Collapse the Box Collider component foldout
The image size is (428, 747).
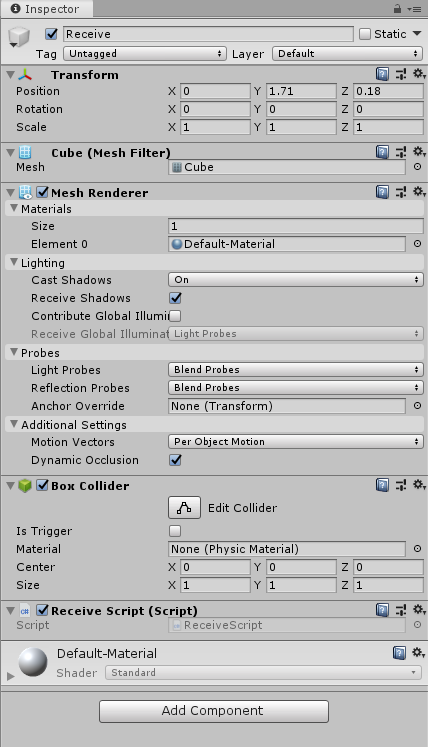click(10, 485)
